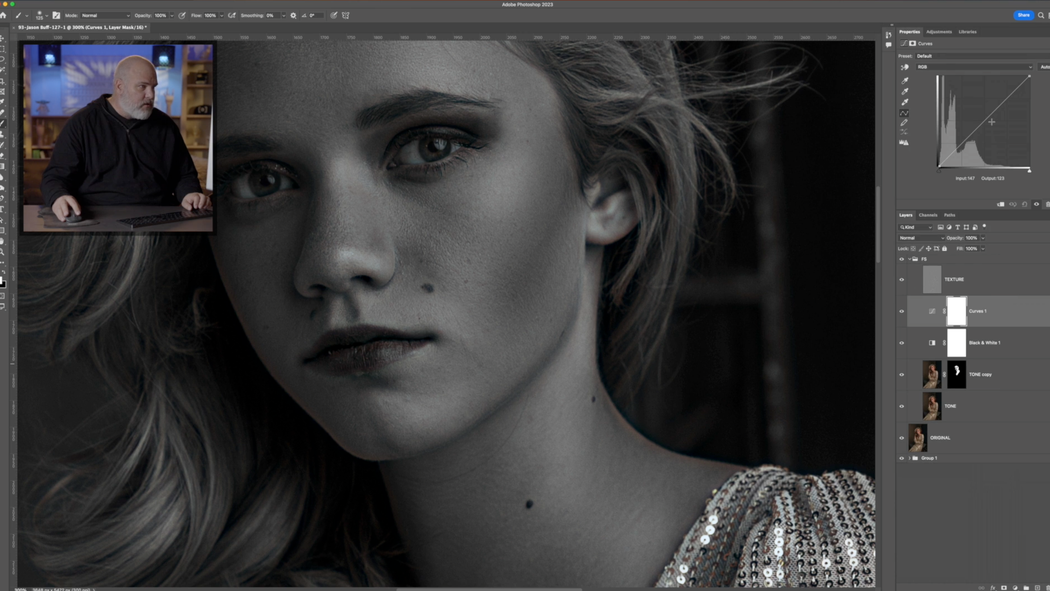The width and height of the screenshot is (1050, 591).
Task: Open the Adjustments panel tab
Action: pyautogui.click(x=938, y=32)
